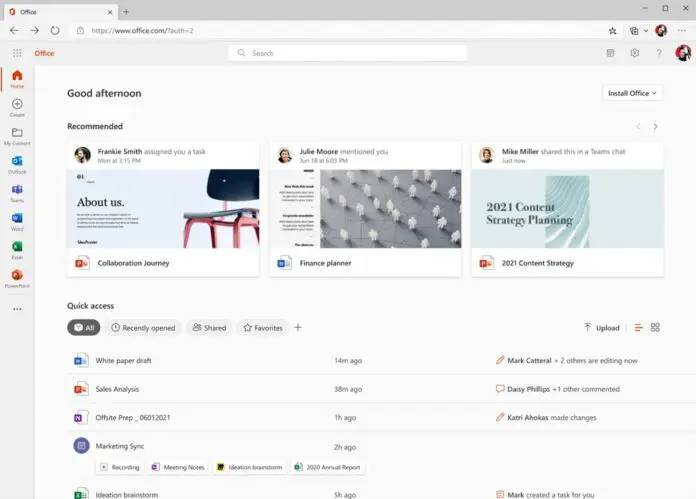Open browser collections icon
Image resolution: width=696 pixels, height=499 pixels.
634,31
